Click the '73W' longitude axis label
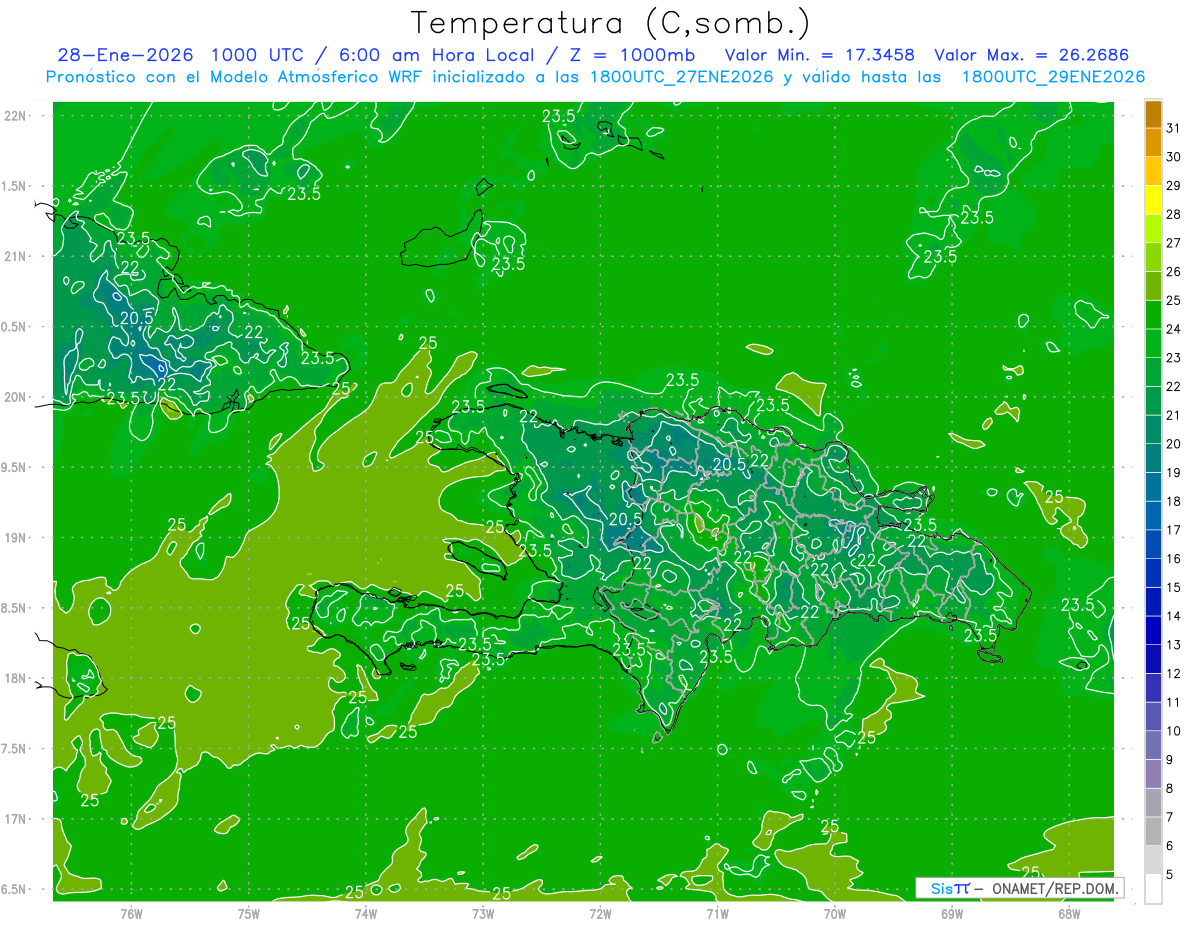 [x=483, y=914]
